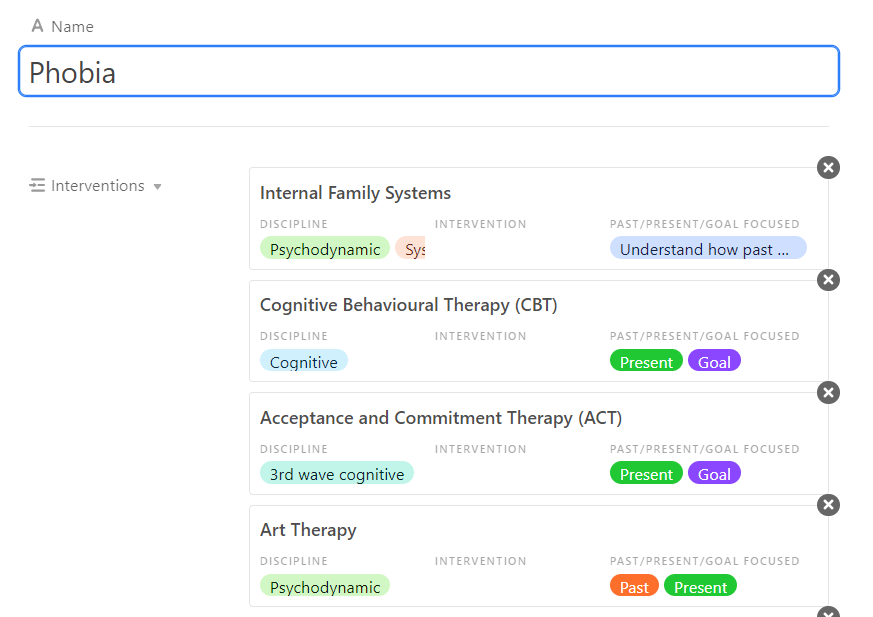
Task: Click PAST/PRESENT/GOAL FOCUSED header in CBT card
Action: click(x=704, y=336)
